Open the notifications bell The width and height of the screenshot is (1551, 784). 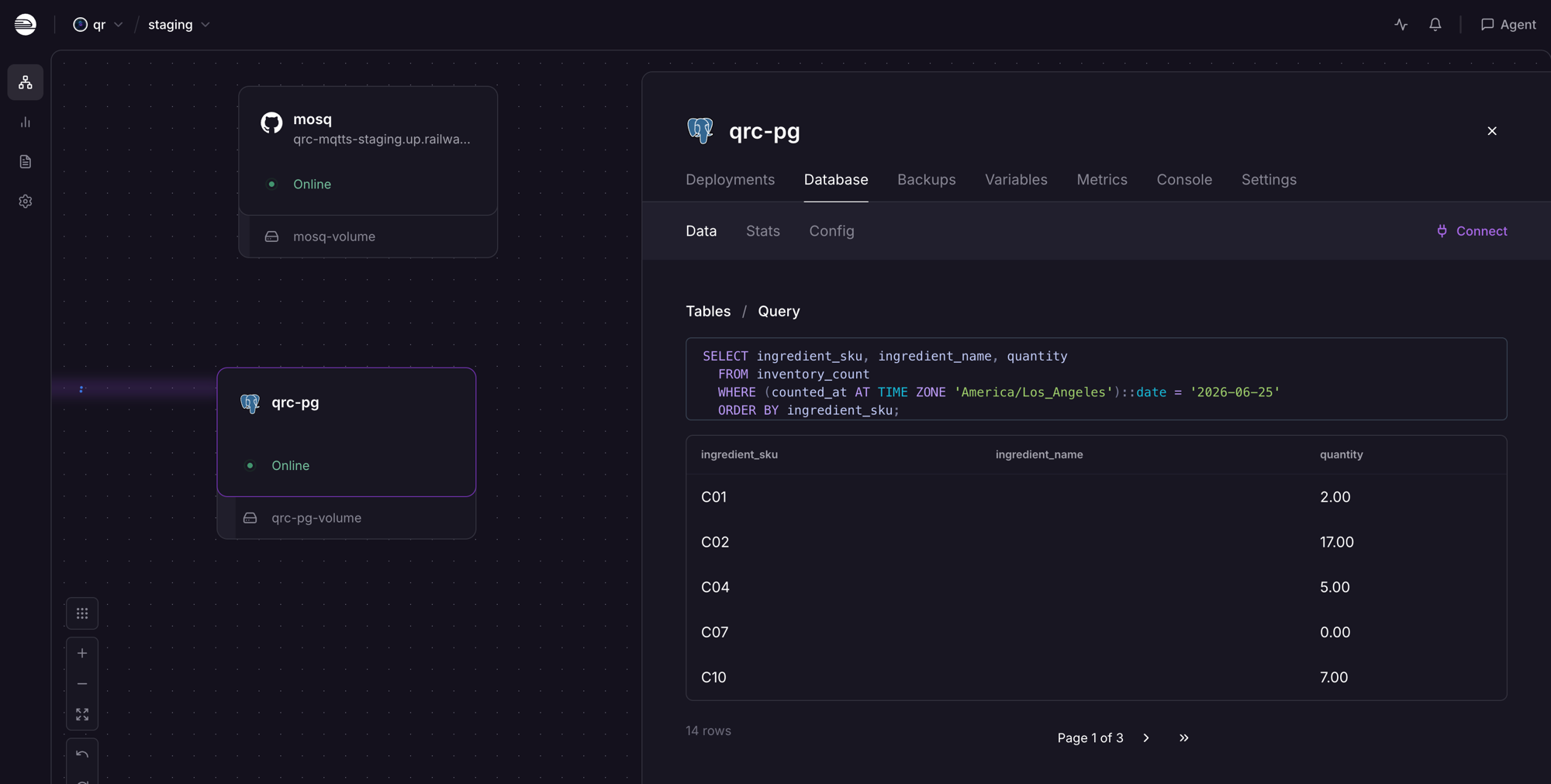pyautogui.click(x=1435, y=25)
